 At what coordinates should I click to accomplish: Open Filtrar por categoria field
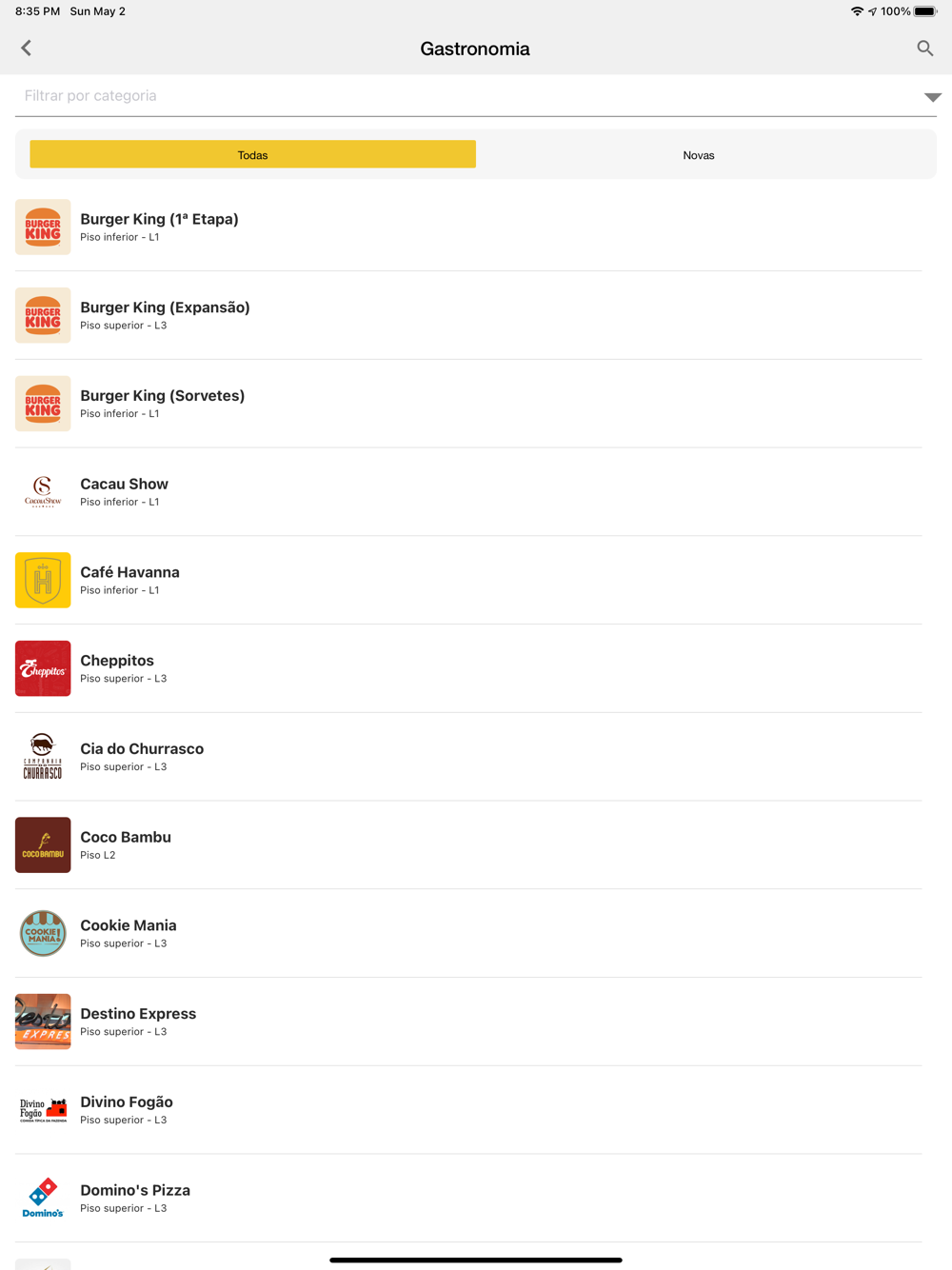(476, 96)
